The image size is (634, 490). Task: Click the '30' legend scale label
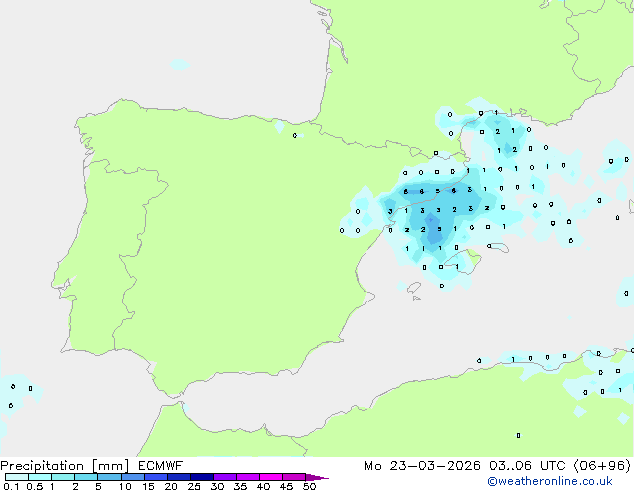(217, 486)
